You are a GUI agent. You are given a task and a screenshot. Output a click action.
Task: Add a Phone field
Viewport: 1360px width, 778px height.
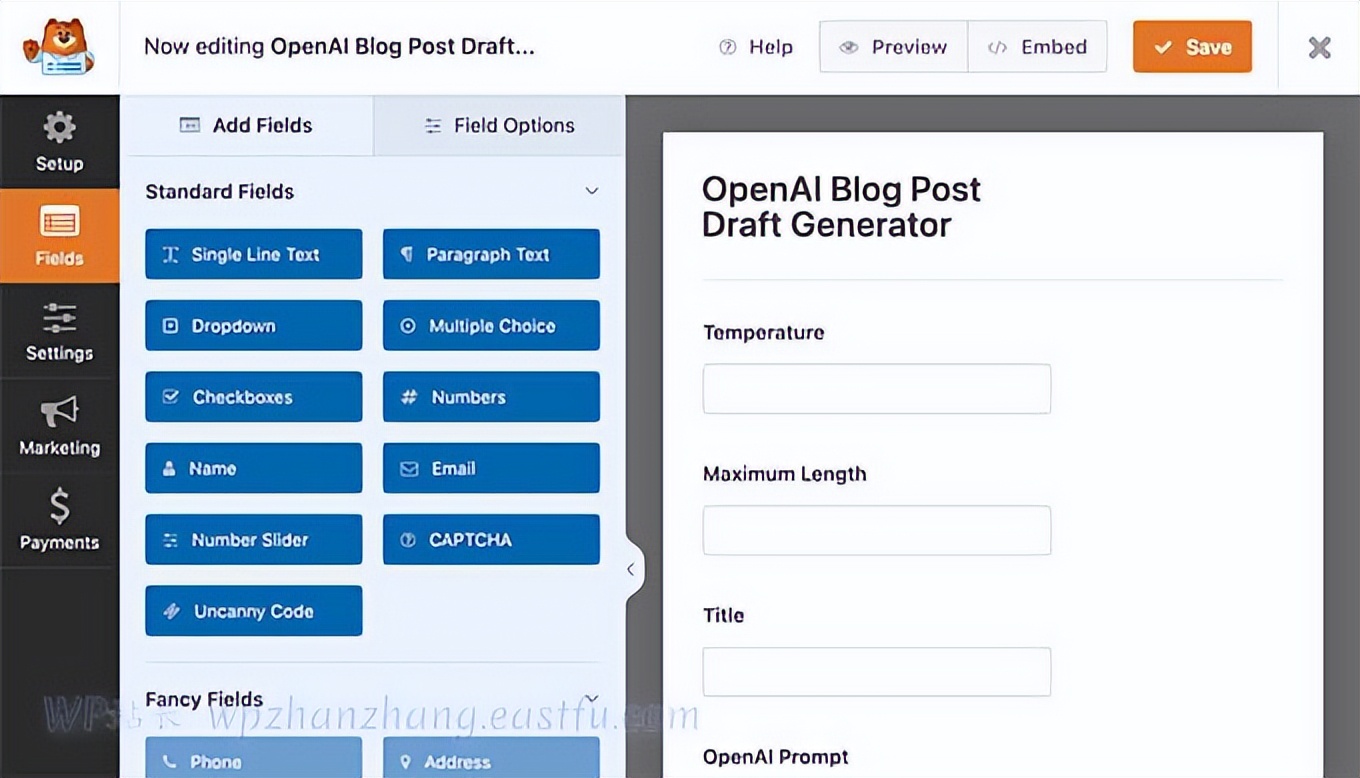[254, 758]
